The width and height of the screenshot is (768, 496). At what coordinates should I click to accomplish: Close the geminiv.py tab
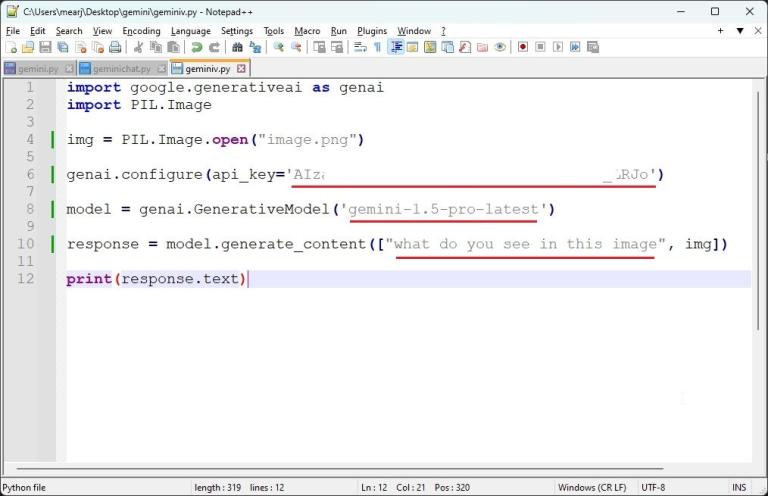241,69
